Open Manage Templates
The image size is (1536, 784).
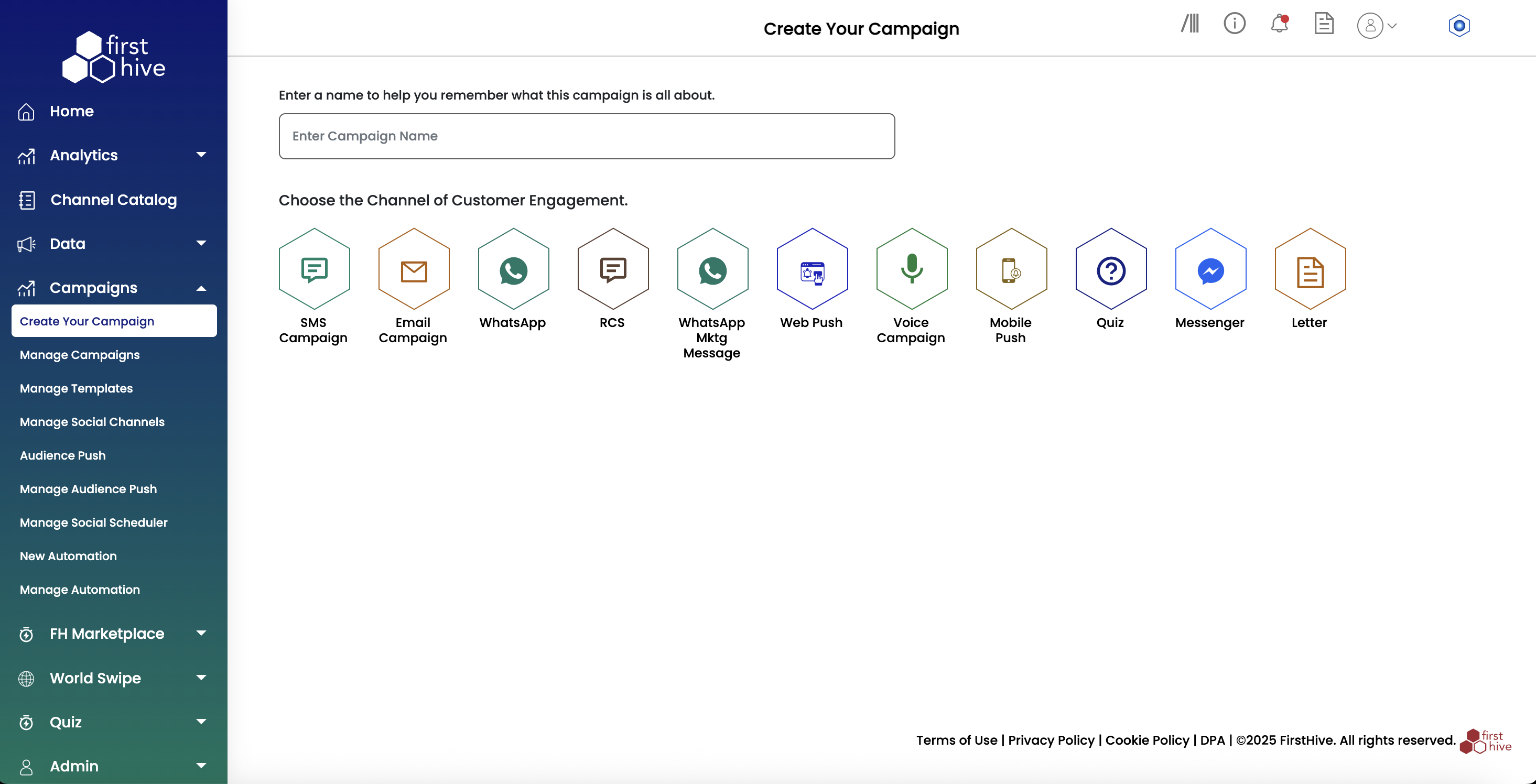click(77, 388)
